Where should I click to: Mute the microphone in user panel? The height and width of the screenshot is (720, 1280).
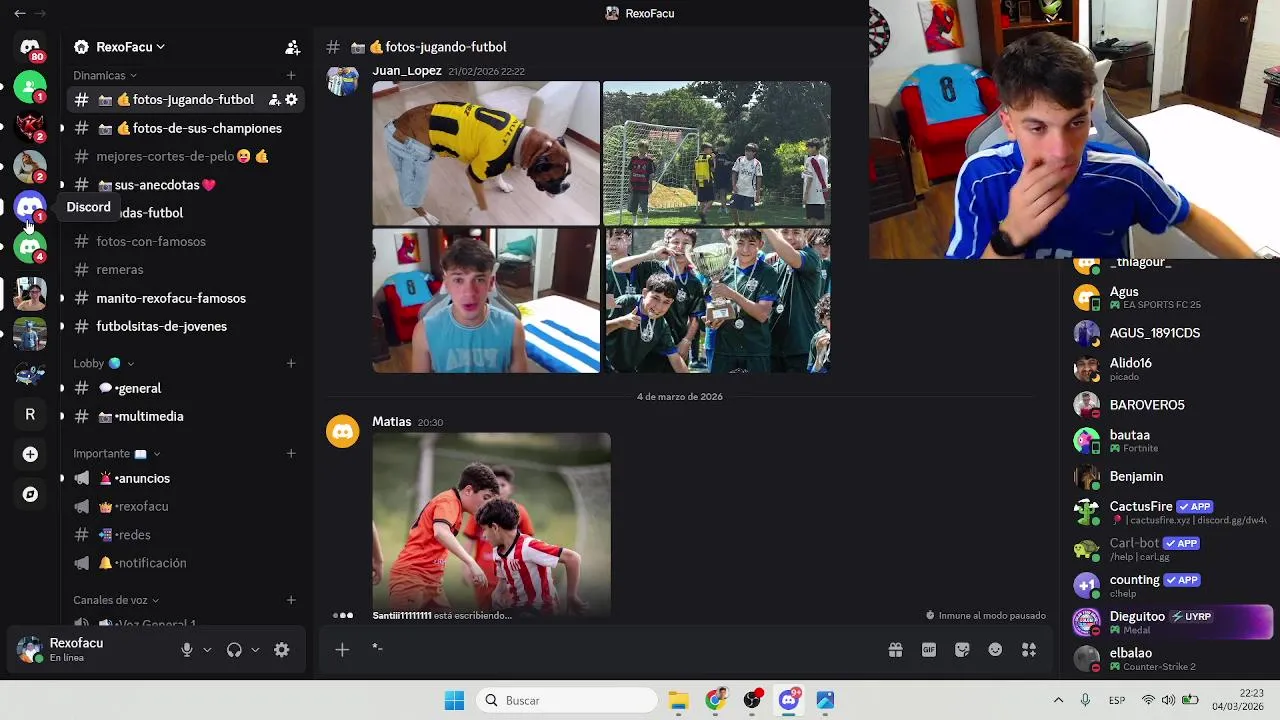[x=186, y=650]
